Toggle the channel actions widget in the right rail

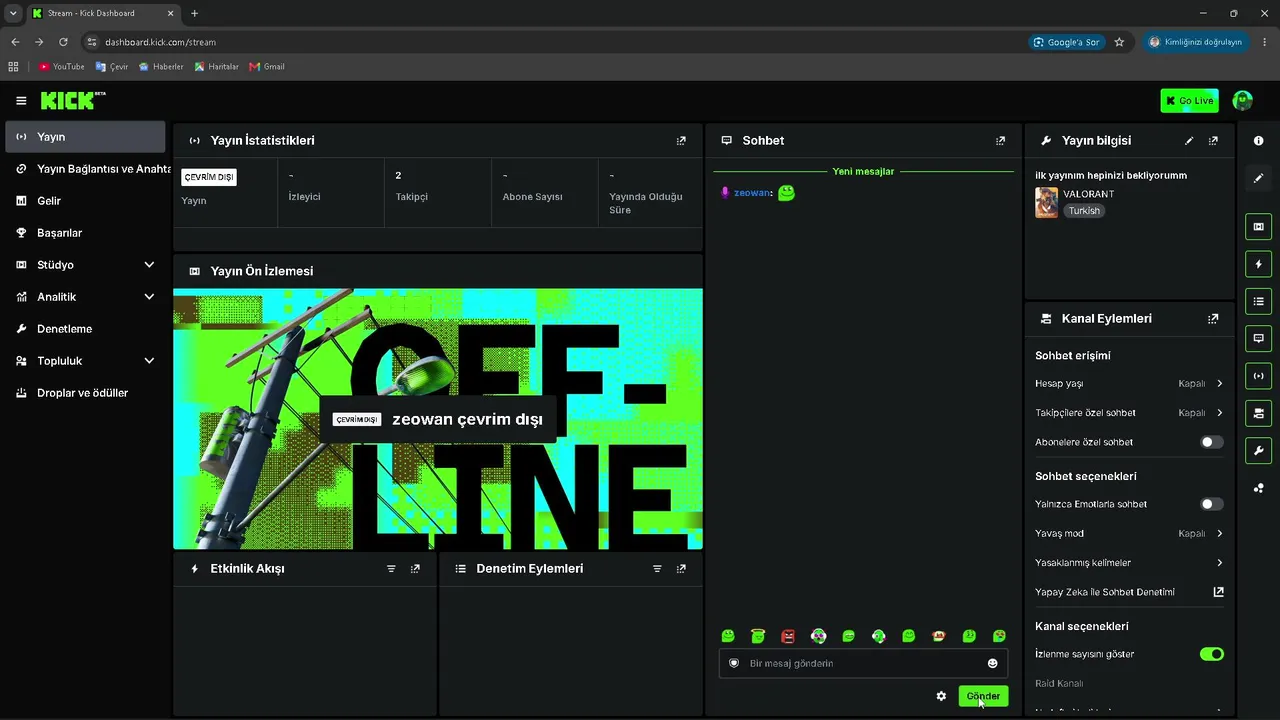click(x=1258, y=413)
